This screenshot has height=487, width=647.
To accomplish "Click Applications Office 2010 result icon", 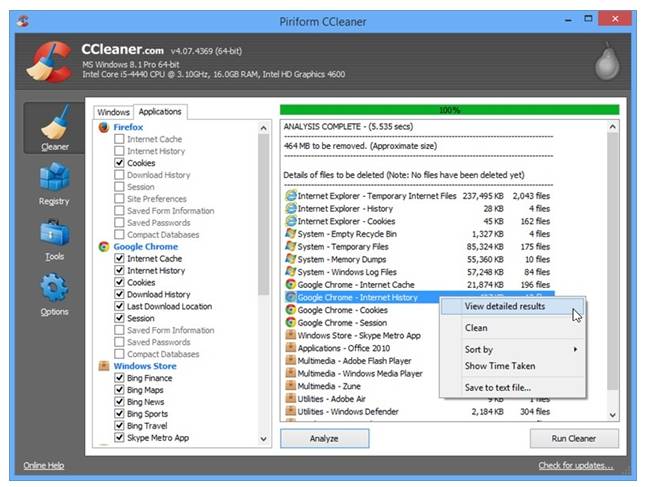I will point(291,348).
